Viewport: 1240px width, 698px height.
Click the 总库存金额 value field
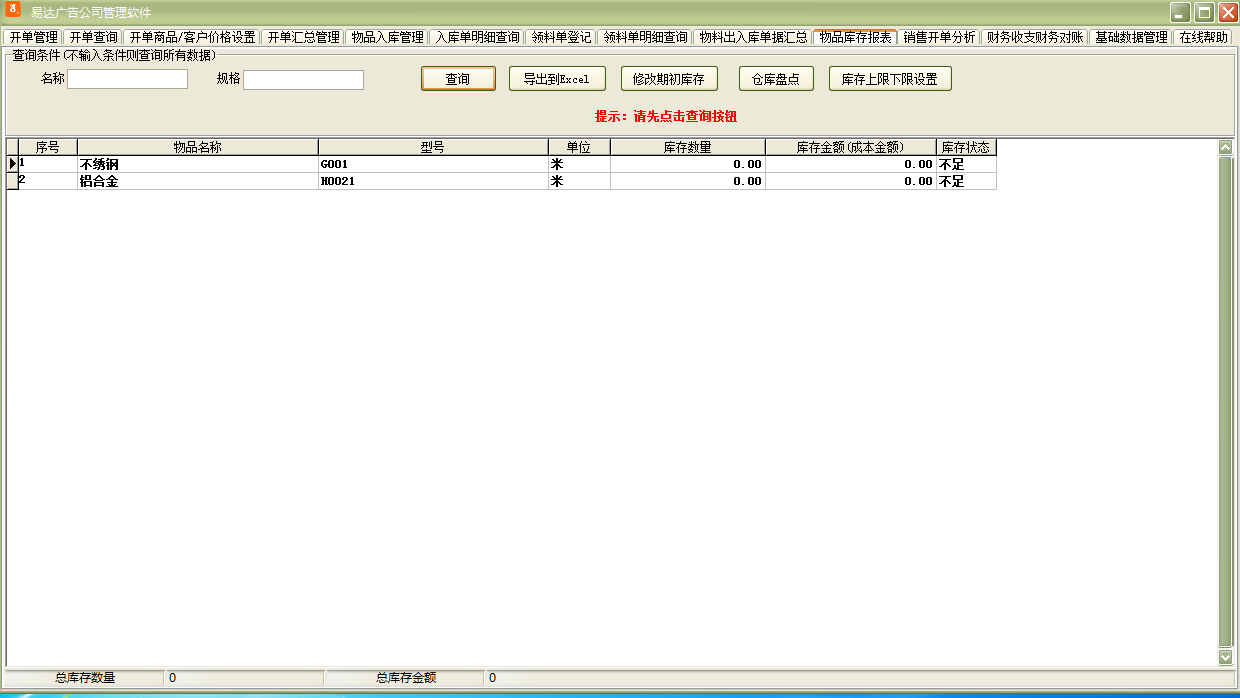(x=860, y=678)
